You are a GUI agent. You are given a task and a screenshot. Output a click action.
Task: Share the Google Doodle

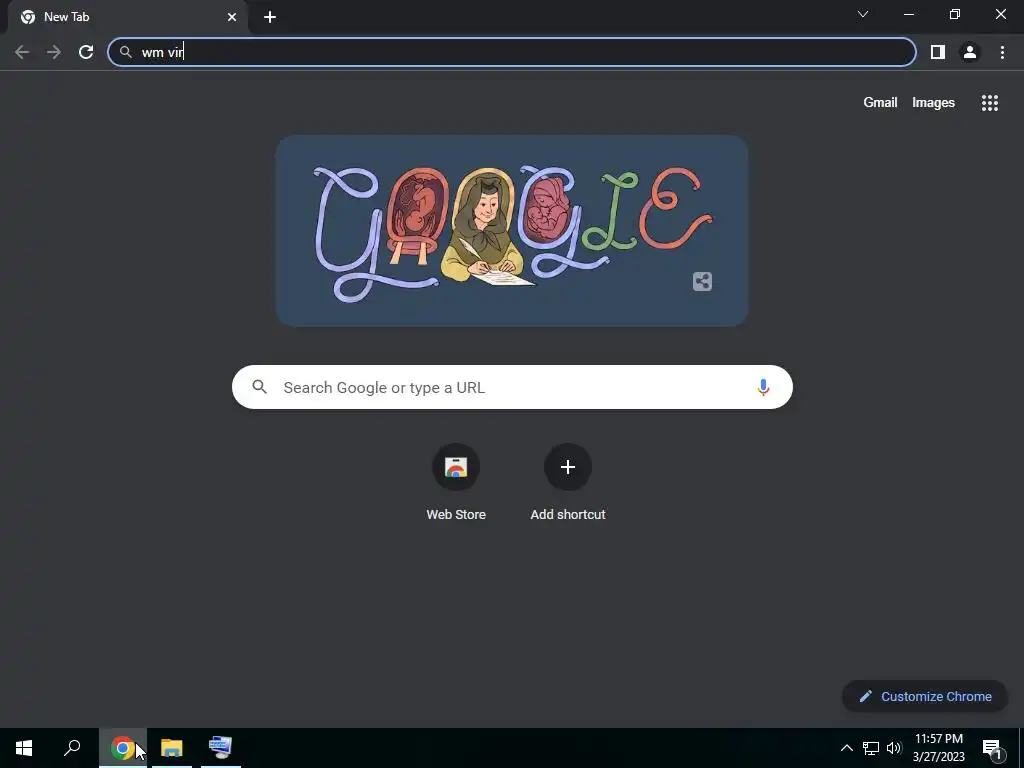tap(702, 281)
